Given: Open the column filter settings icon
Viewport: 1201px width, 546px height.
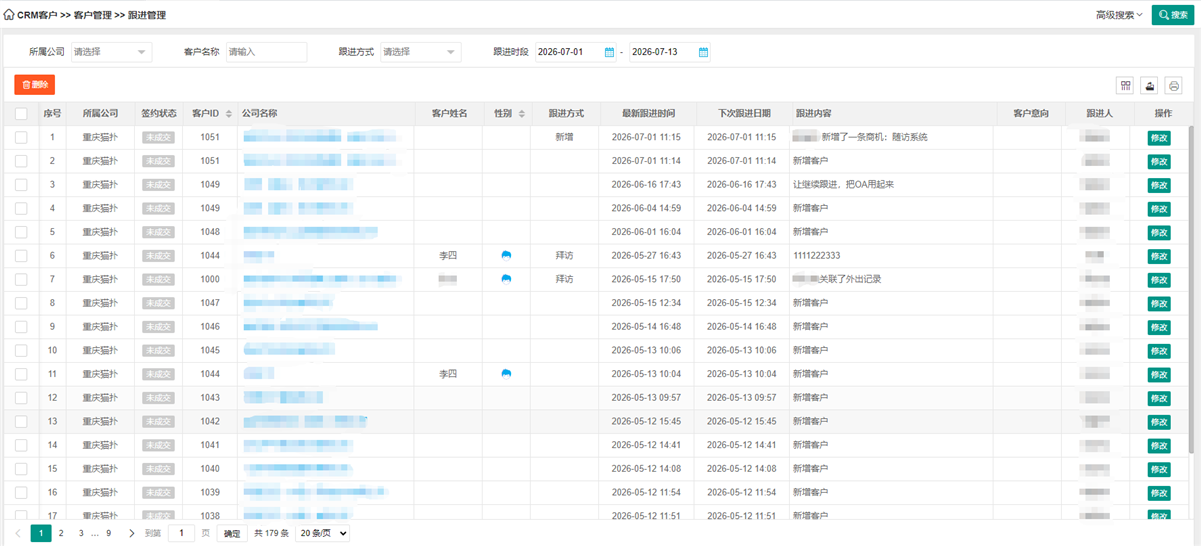Looking at the screenshot, I should point(1126,85).
